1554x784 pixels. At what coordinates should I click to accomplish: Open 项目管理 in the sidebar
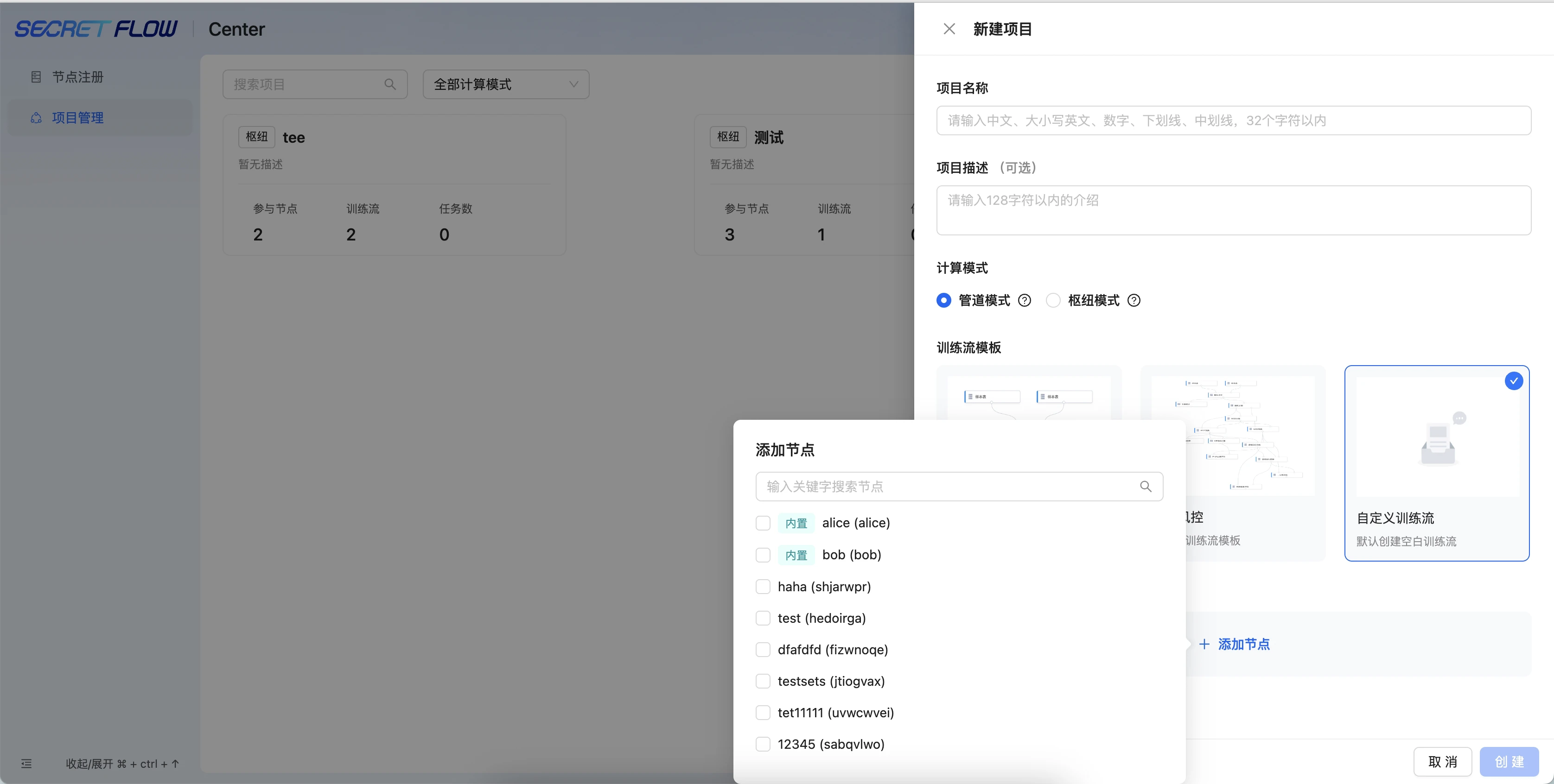(x=100, y=118)
